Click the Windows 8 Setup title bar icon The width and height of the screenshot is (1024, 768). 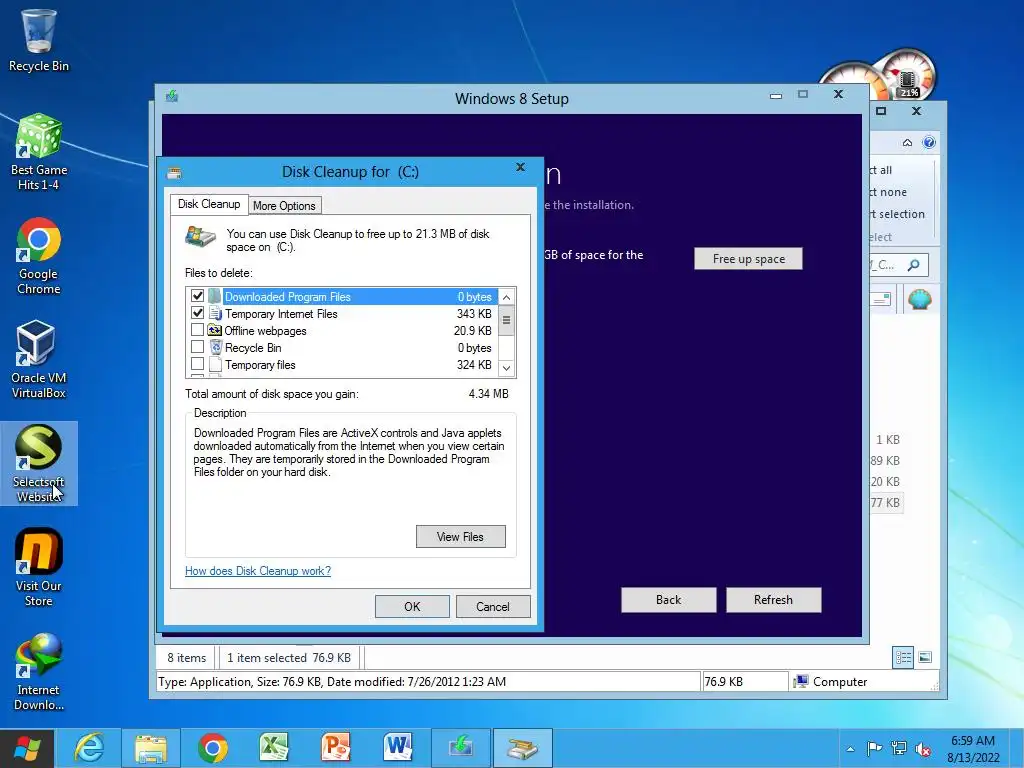[172, 97]
